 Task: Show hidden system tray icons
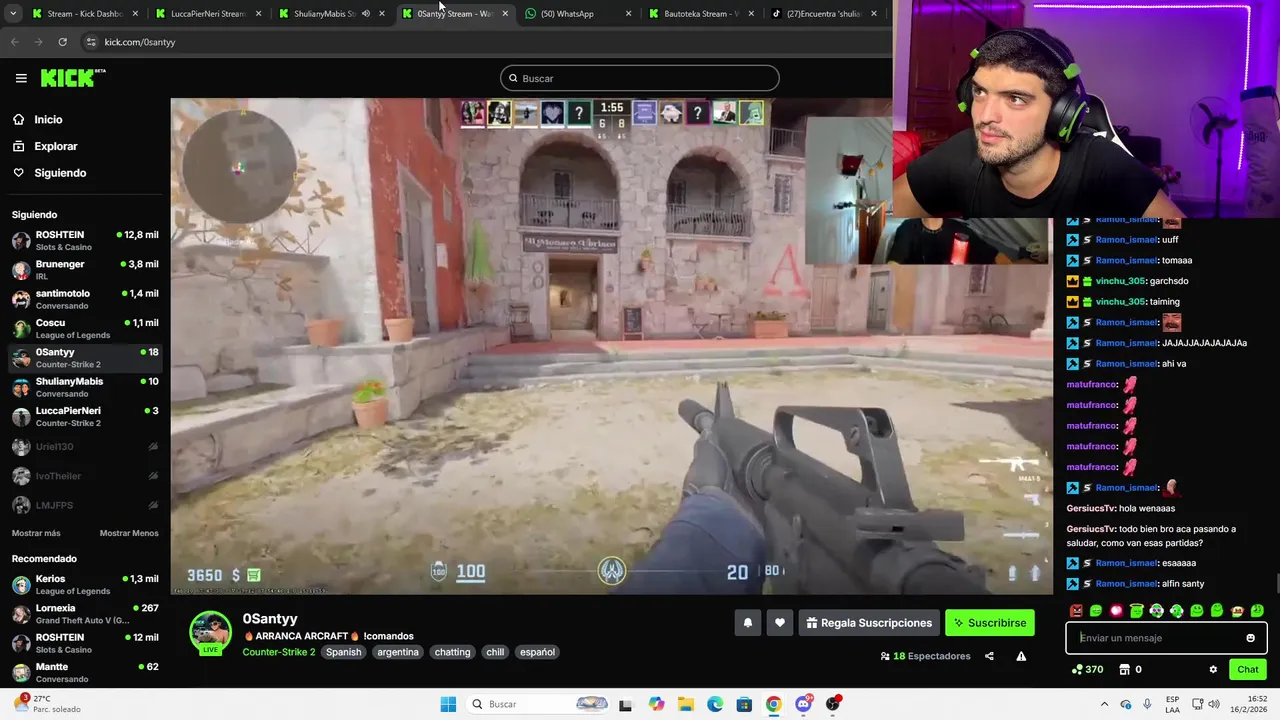click(x=1104, y=704)
